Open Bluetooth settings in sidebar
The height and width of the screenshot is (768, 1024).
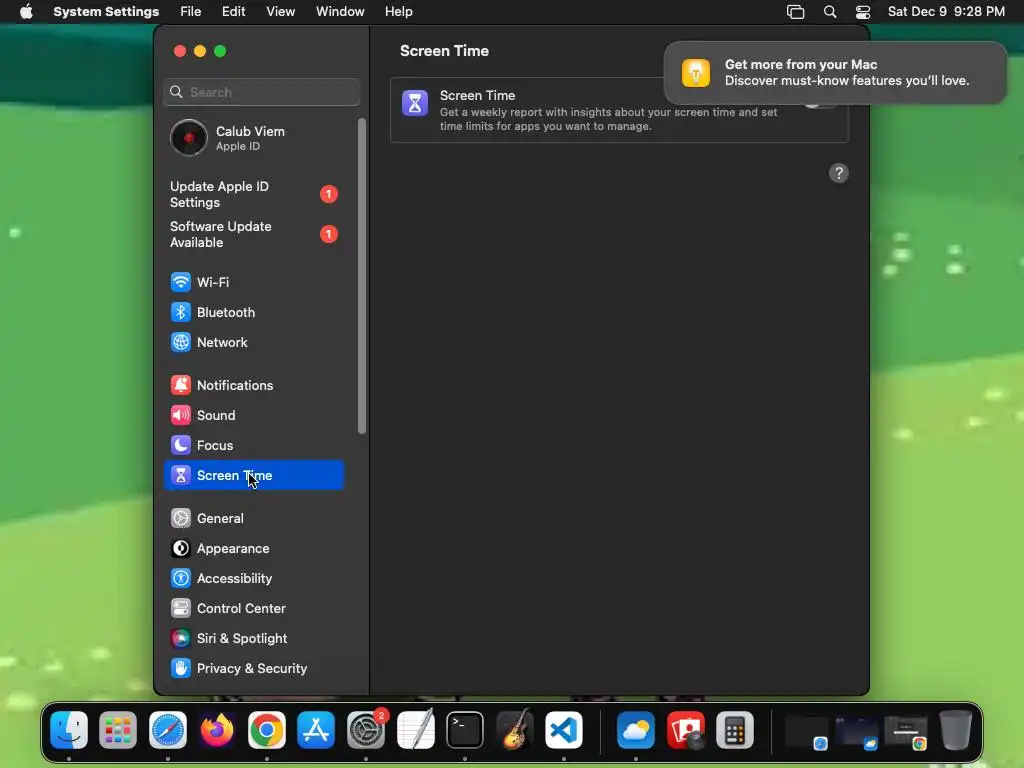[253, 312]
